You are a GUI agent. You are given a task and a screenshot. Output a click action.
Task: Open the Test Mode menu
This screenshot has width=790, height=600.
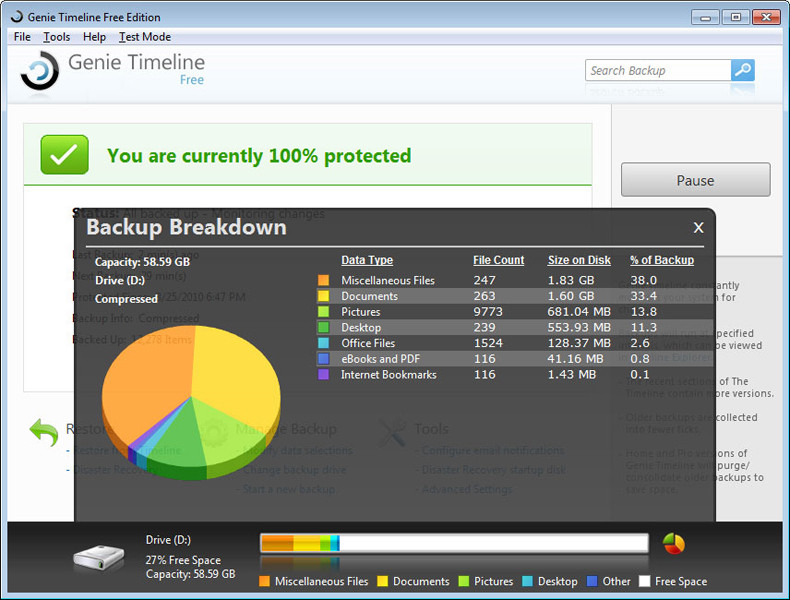[145, 37]
